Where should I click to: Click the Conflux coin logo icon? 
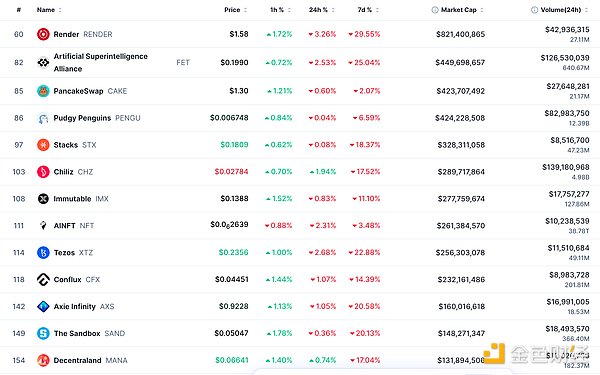coord(43,280)
